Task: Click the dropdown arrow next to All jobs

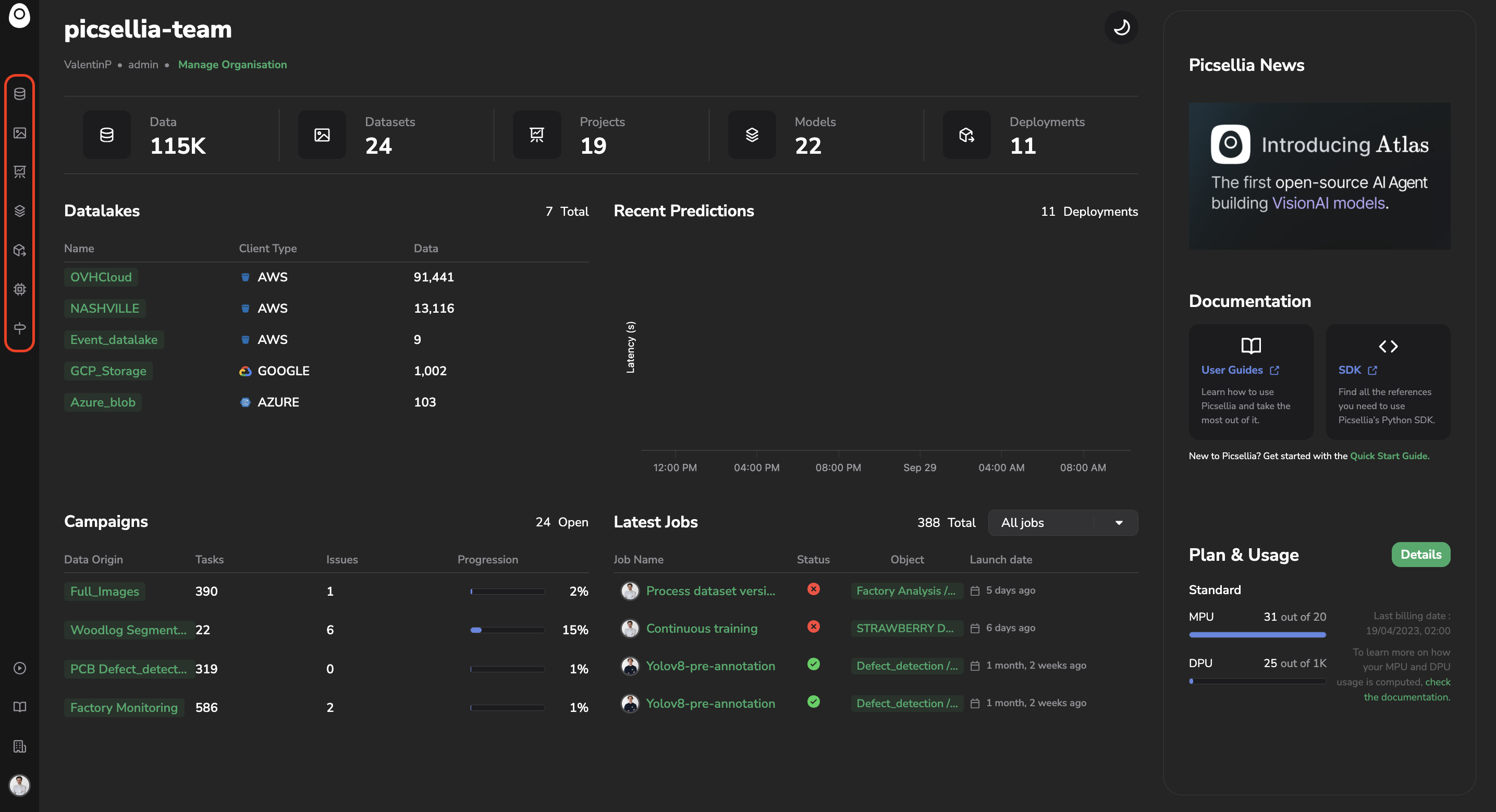Action: click(x=1119, y=523)
